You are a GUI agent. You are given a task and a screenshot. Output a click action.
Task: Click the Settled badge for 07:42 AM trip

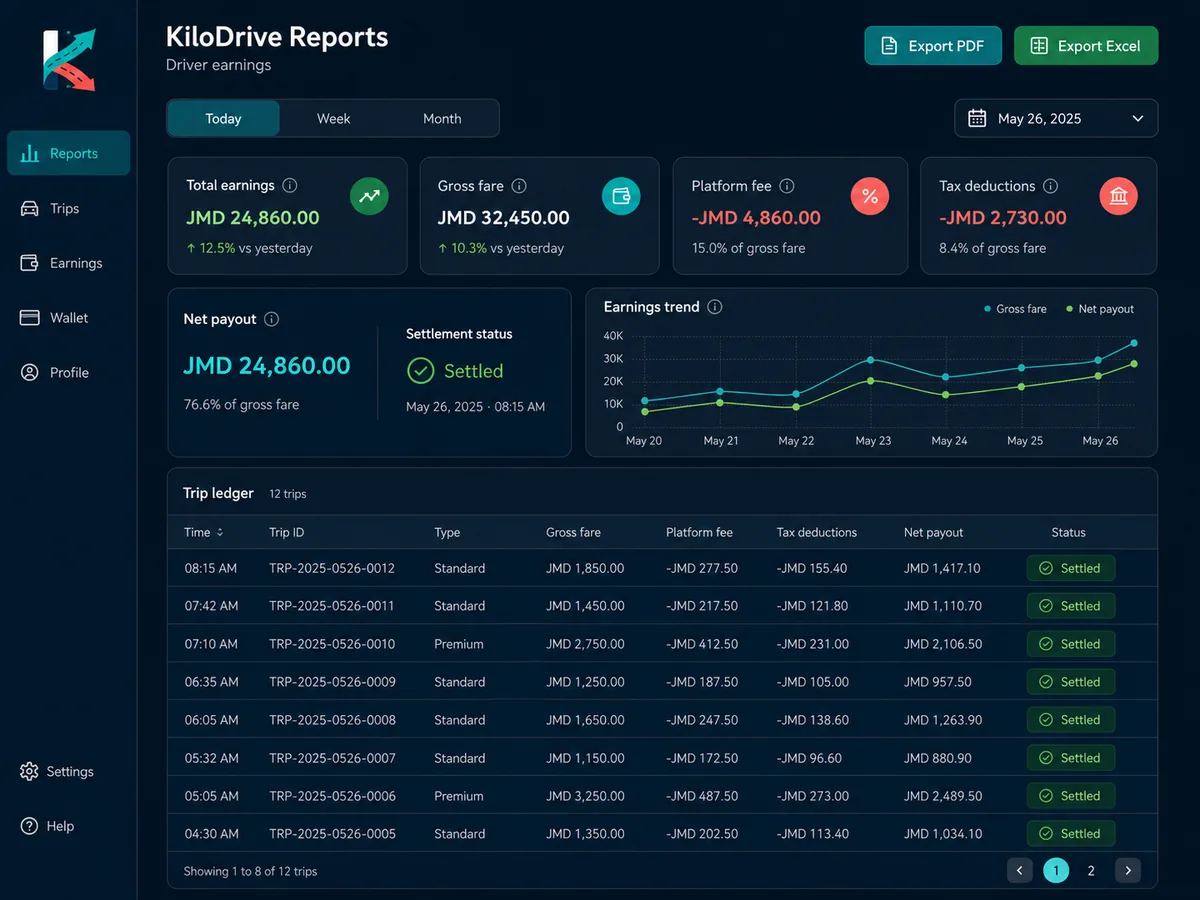pos(1070,606)
